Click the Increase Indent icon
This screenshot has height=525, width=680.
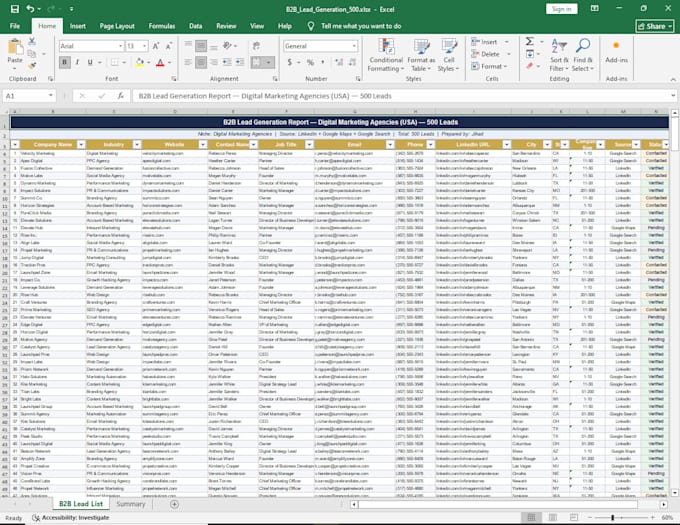point(240,62)
